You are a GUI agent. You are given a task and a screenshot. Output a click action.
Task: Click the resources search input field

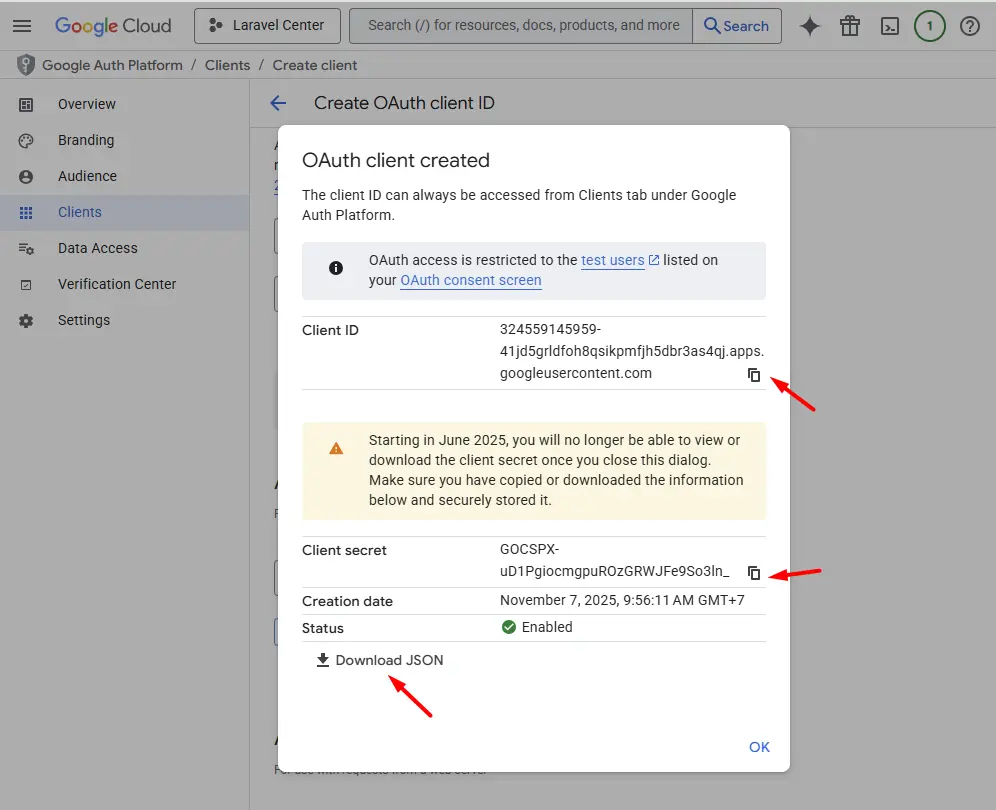(x=520, y=26)
